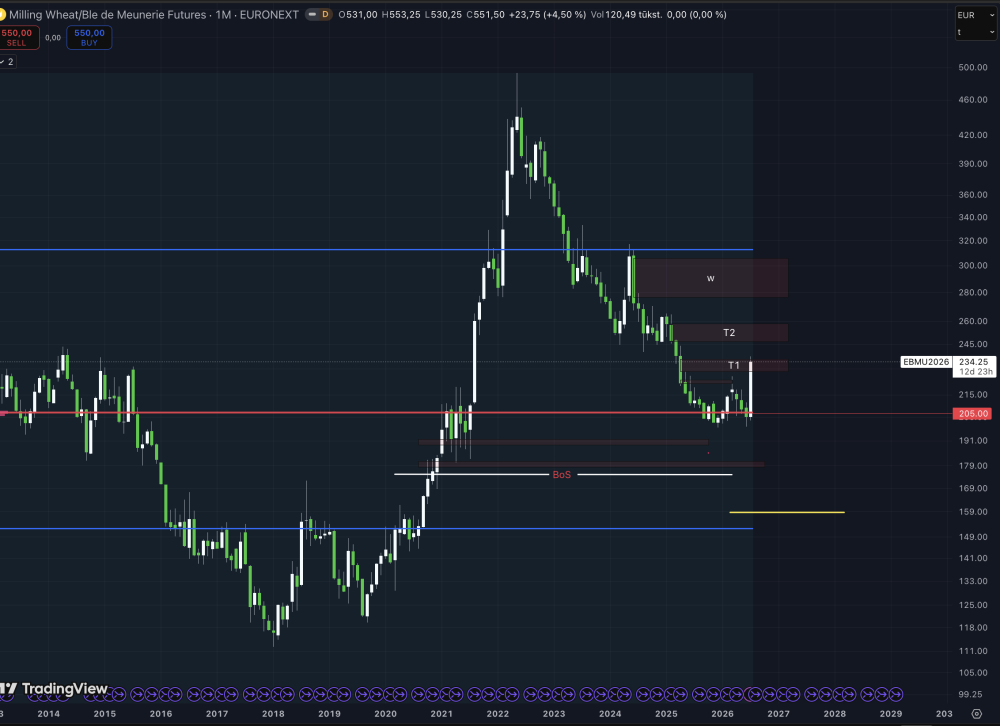This screenshot has height=726, width=1000.
Task: Click the 0,00 spread between SELL and BUY
Action: click(53, 38)
